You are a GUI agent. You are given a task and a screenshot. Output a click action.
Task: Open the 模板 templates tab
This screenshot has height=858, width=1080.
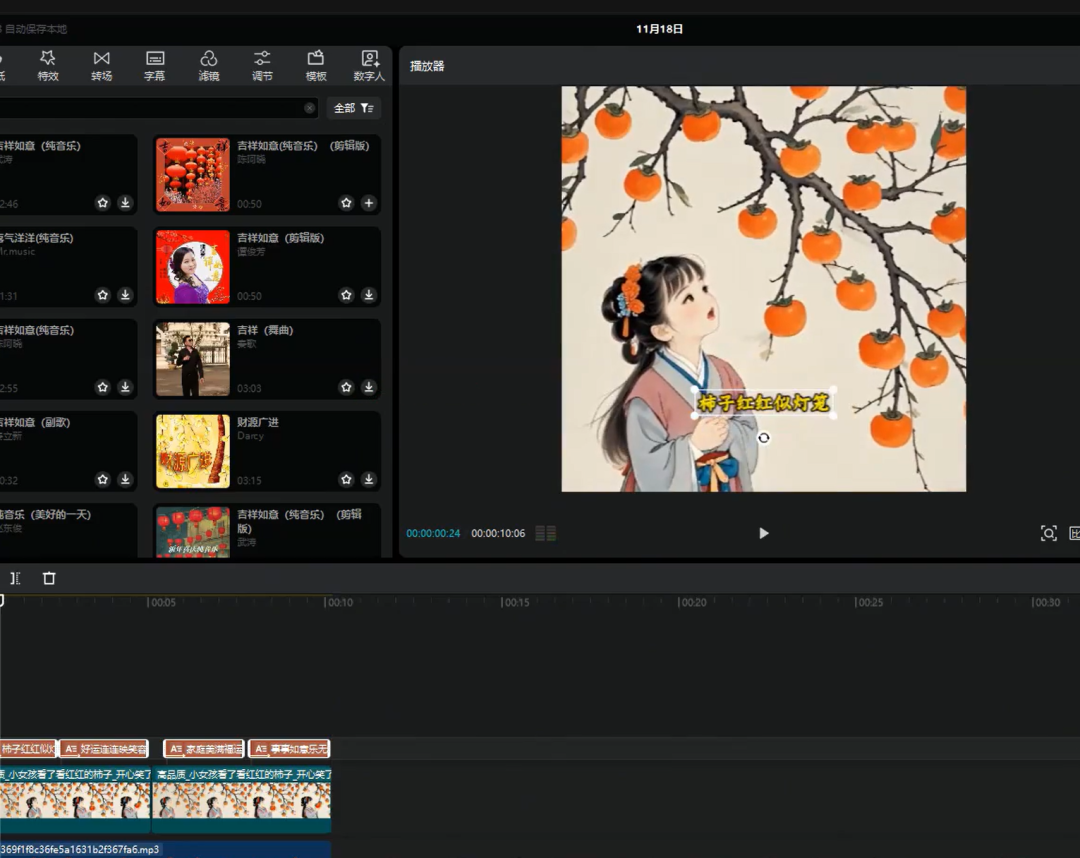coord(315,66)
